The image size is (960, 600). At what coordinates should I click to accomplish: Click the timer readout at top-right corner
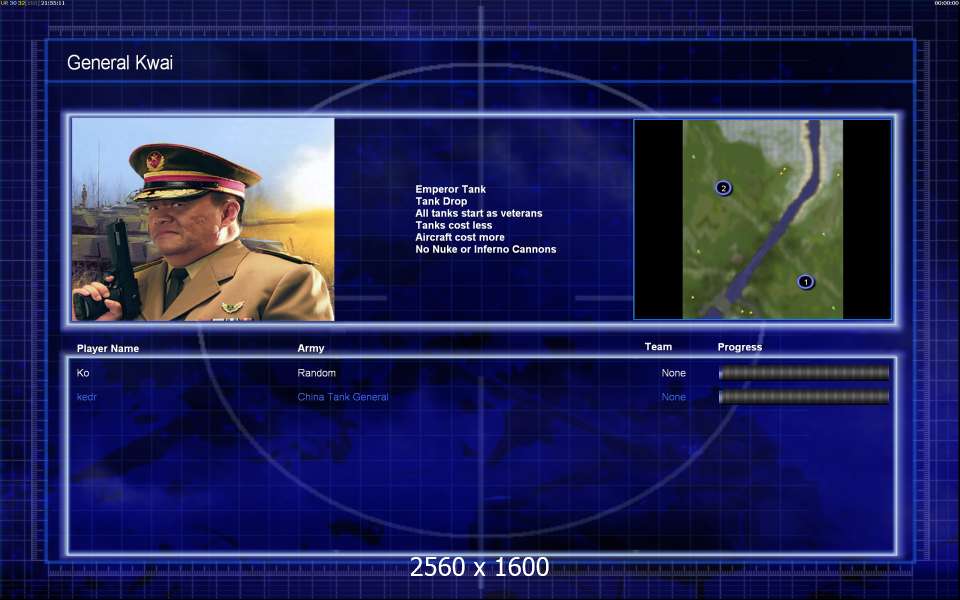(947, 3)
